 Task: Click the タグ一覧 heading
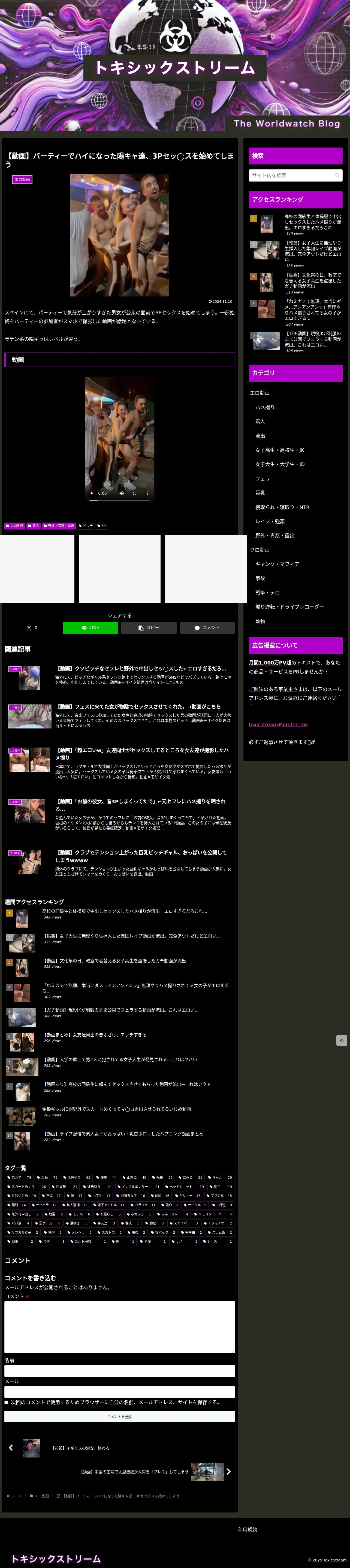(15, 1168)
